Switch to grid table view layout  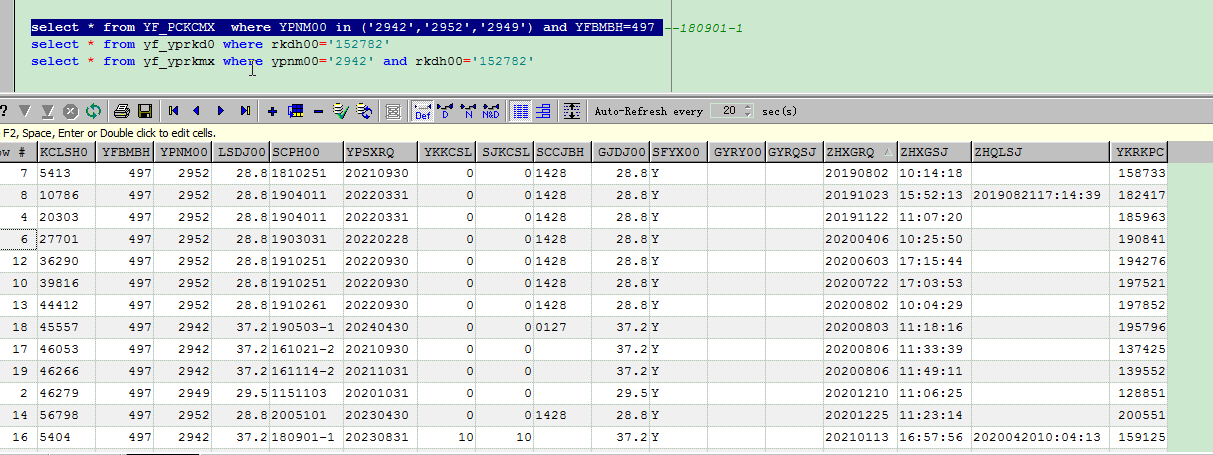click(520, 111)
